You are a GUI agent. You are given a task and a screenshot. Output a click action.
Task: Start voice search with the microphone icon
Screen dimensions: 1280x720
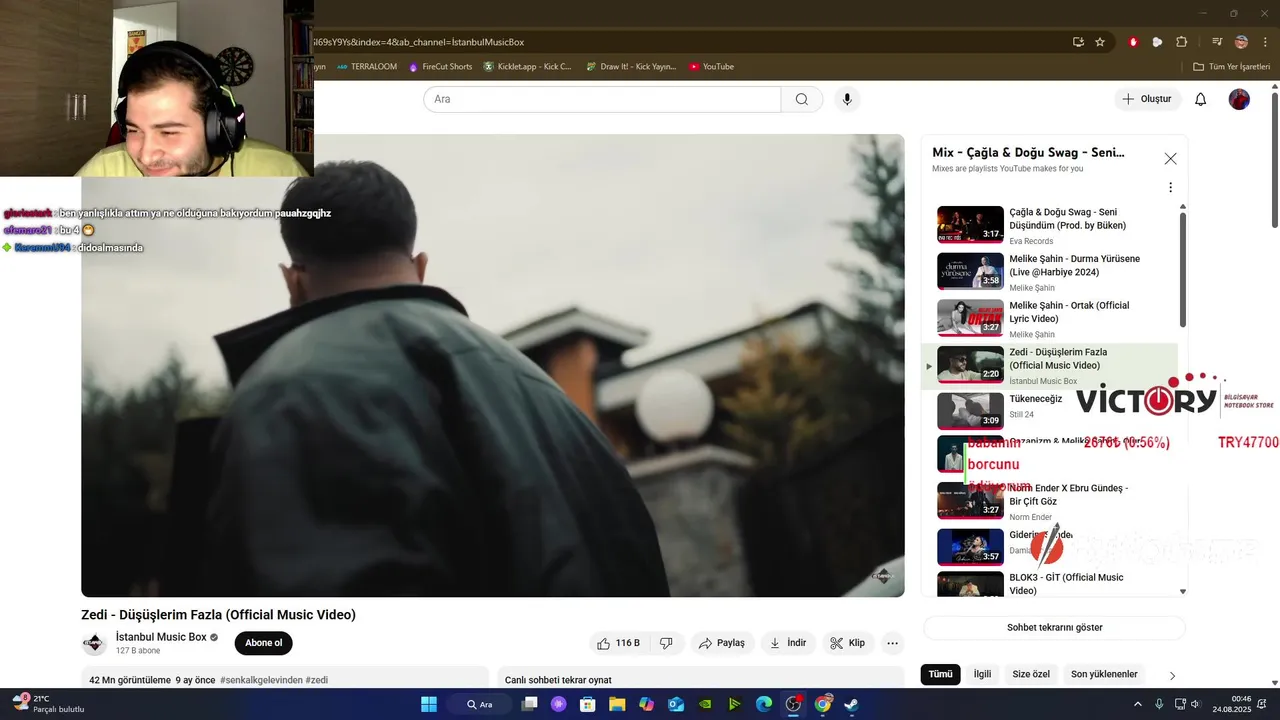pos(847,99)
